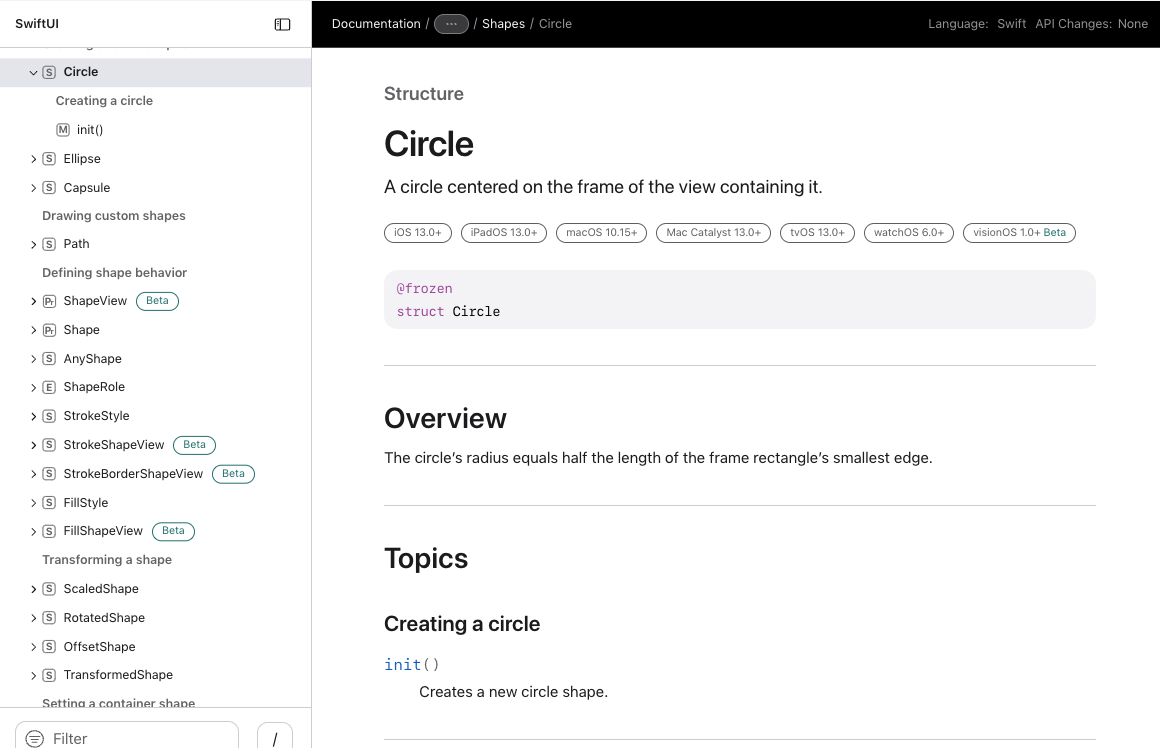Viewport: 1160px width, 748px height.
Task: Click the struct icon beside ScaledShape
Action: (x=49, y=589)
